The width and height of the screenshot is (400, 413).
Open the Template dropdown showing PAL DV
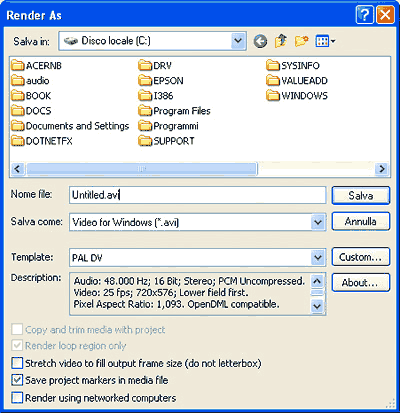(x=318, y=257)
